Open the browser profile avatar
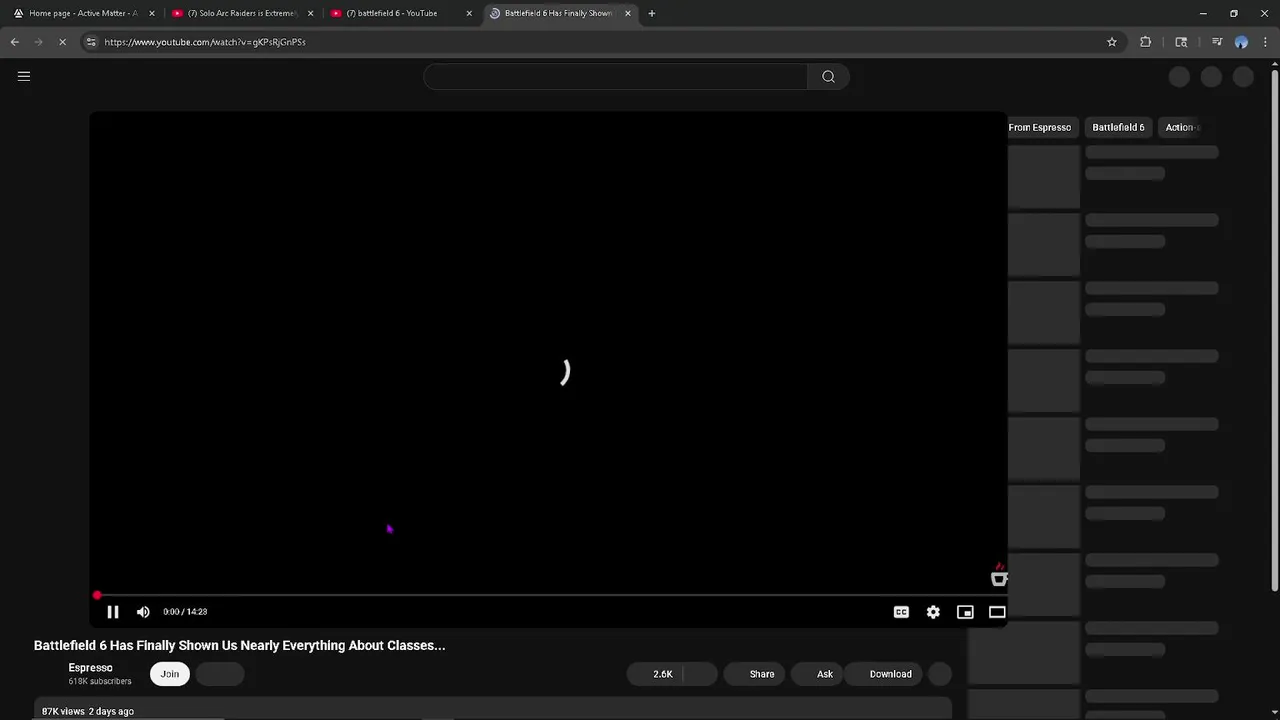1280x720 pixels. (1241, 42)
